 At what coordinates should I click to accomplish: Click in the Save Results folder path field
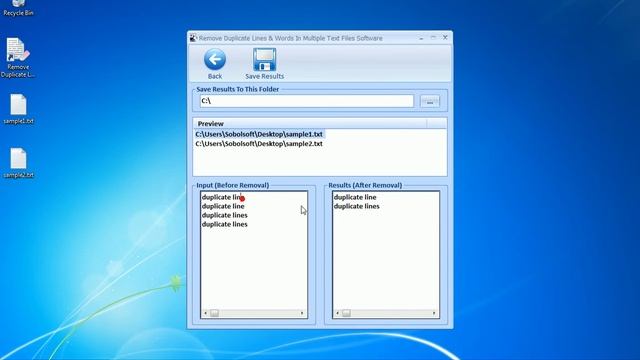(307, 101)
